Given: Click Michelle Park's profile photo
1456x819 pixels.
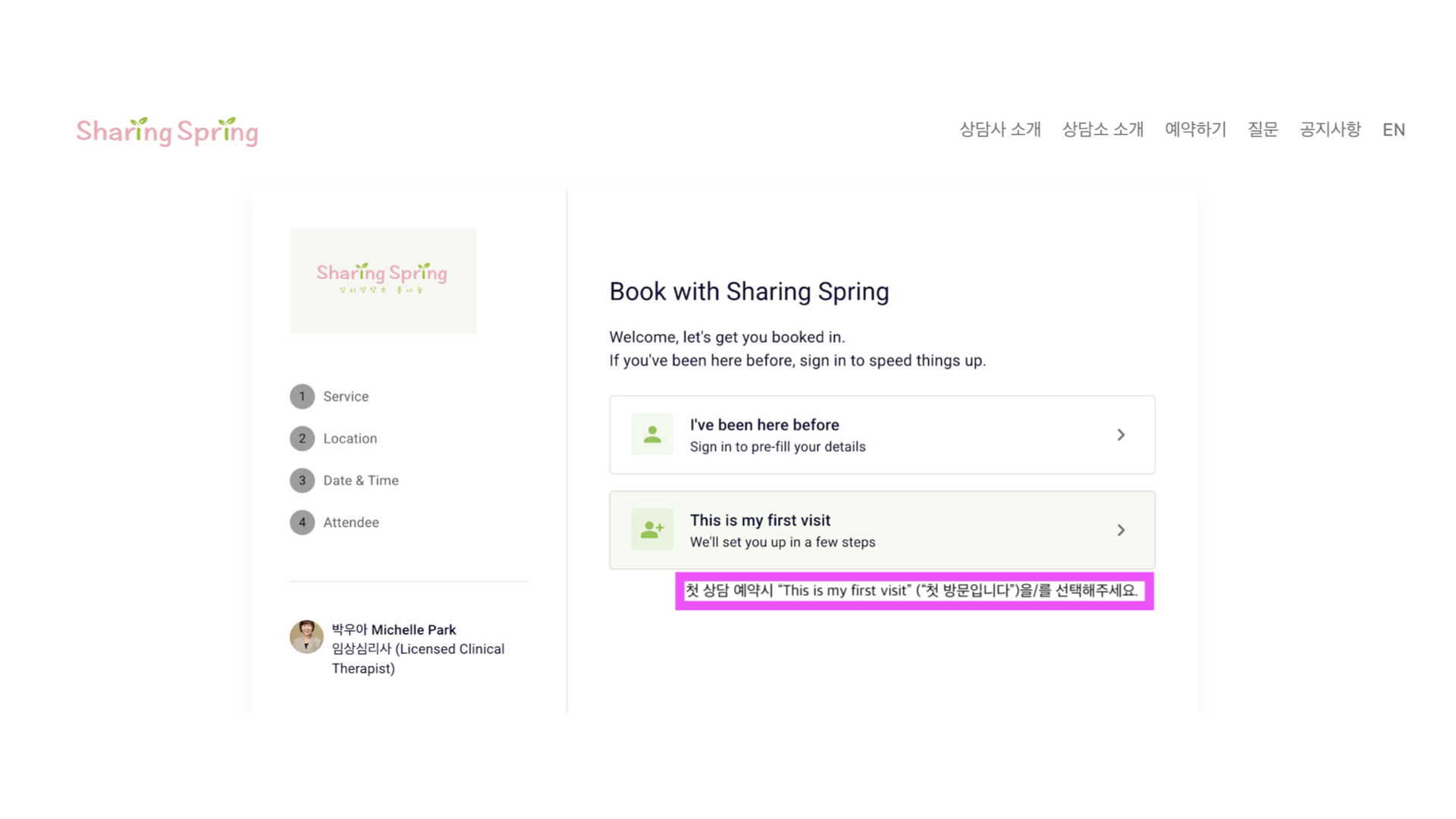Looking at the screenshot, I should click(306, 637).
